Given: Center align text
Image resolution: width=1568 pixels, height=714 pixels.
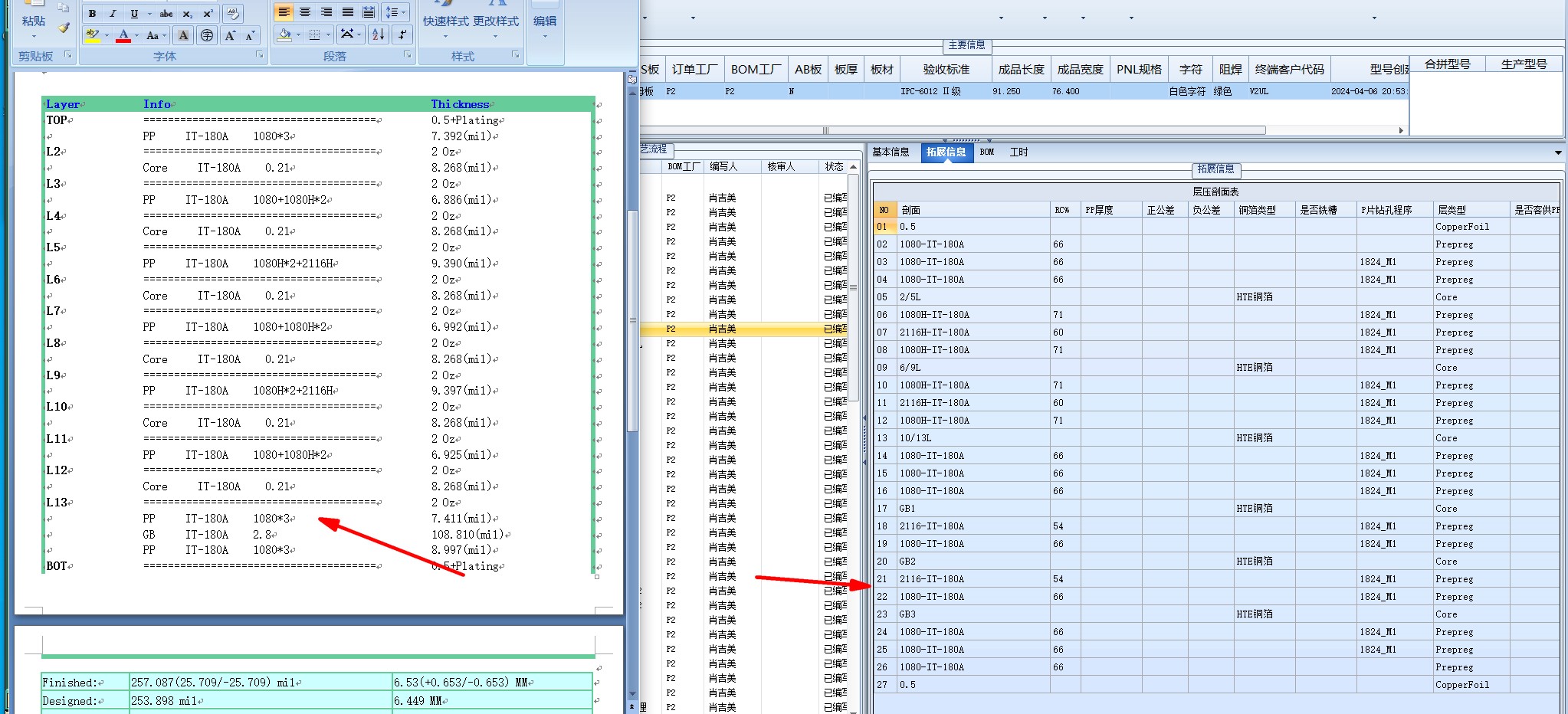Looking at the screenshot, I should [305, 12].
